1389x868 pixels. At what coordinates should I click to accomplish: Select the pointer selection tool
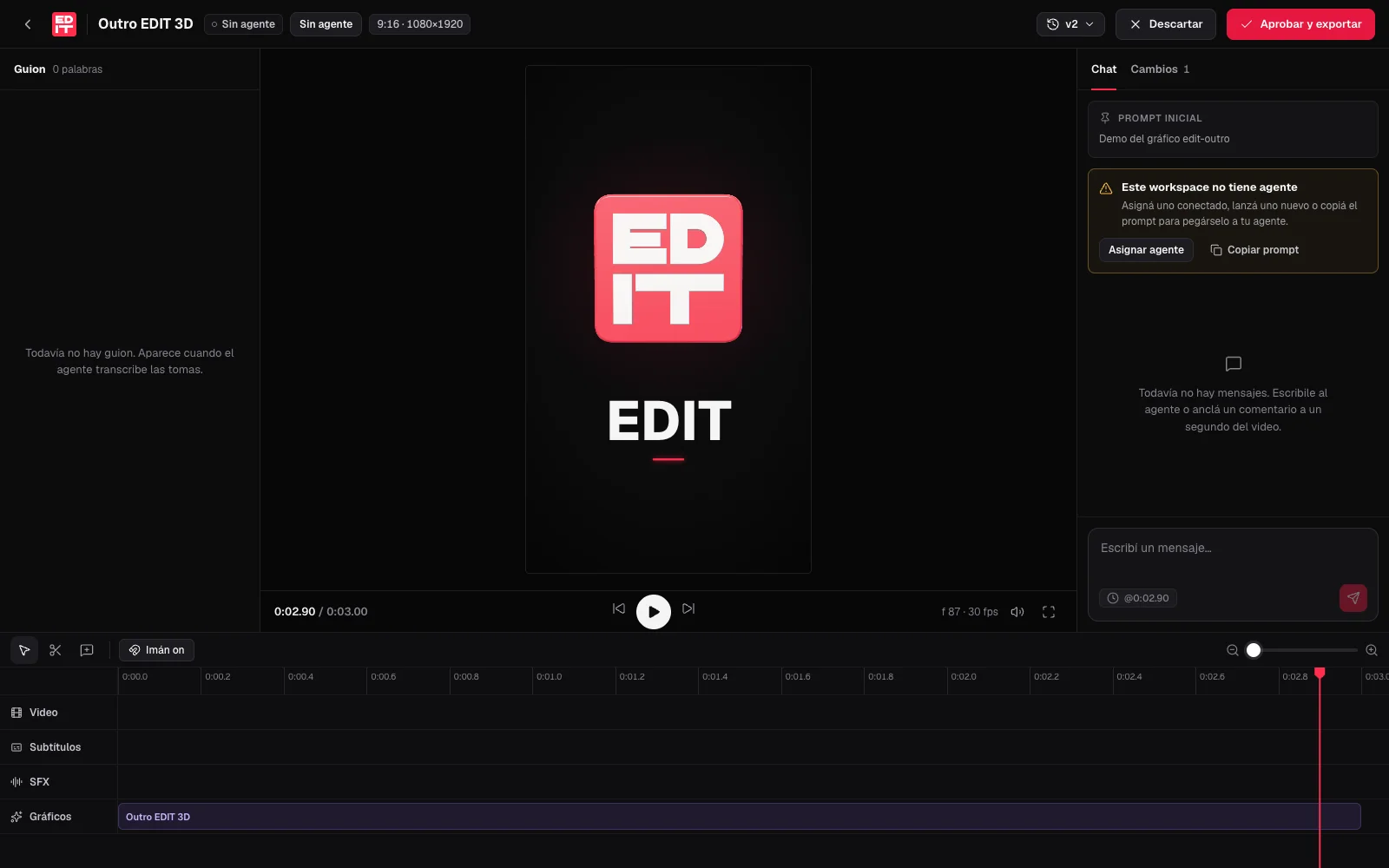point(24,650)
